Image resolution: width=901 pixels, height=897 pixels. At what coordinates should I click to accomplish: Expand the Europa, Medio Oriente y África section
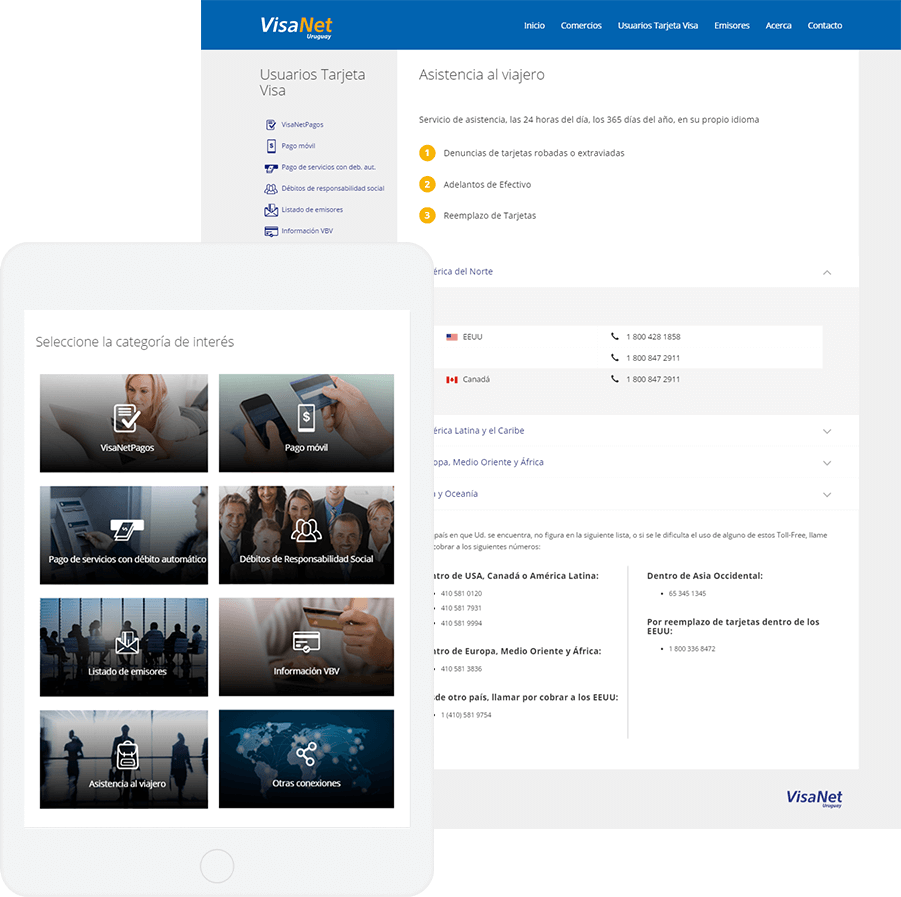point(827,462)
